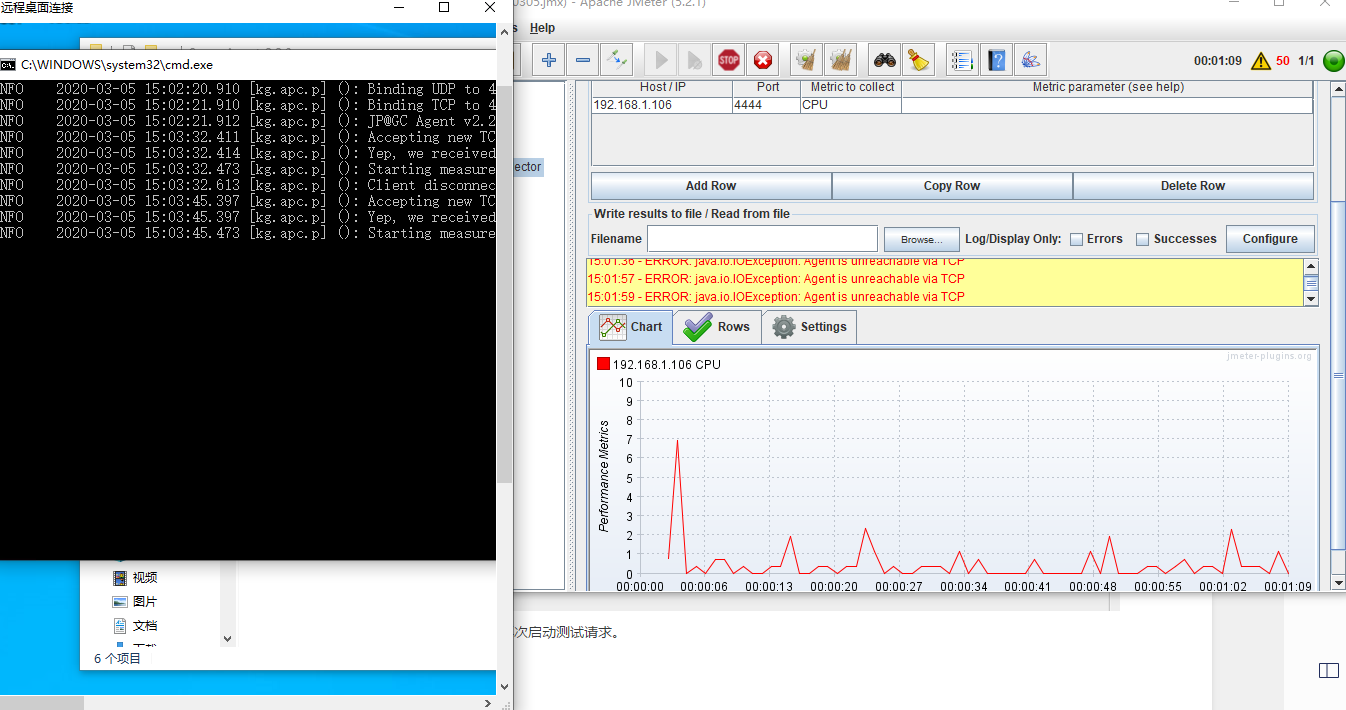This screenshot has width=1346, height=710.
Task: Select the Metric to collect cell CPU
Action: pos(851,105)
